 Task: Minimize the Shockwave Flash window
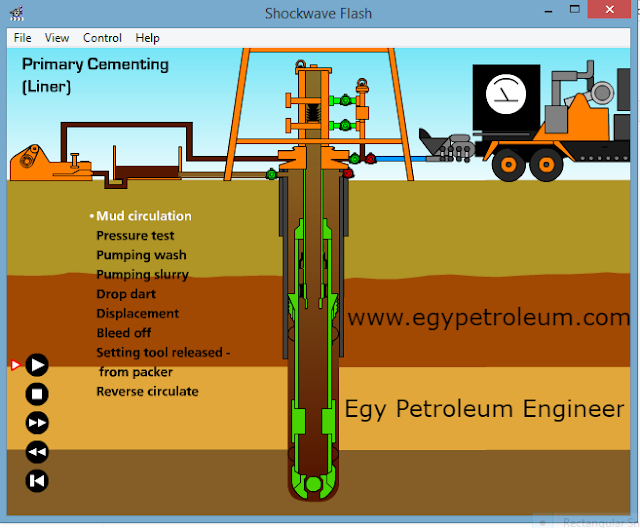(548, 11)
